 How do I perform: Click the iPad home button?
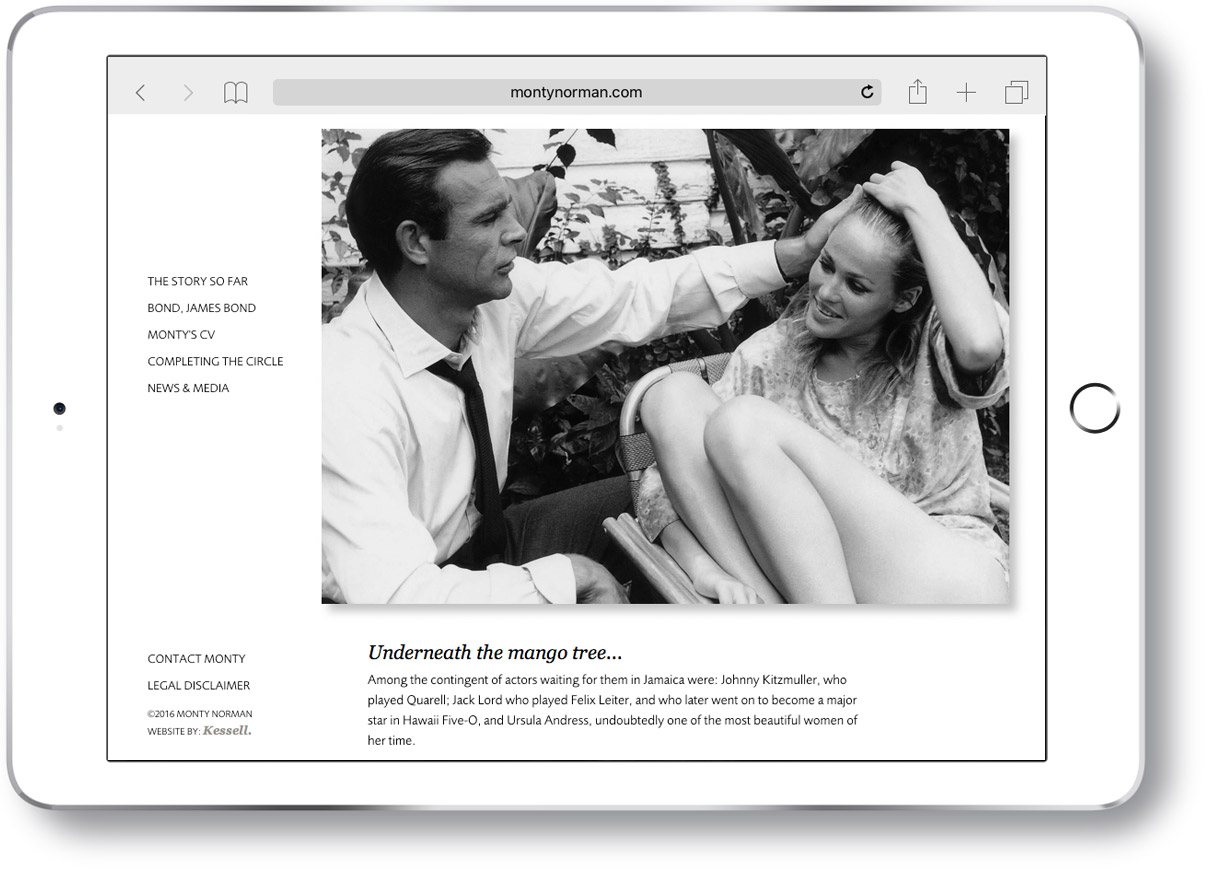1094,408
